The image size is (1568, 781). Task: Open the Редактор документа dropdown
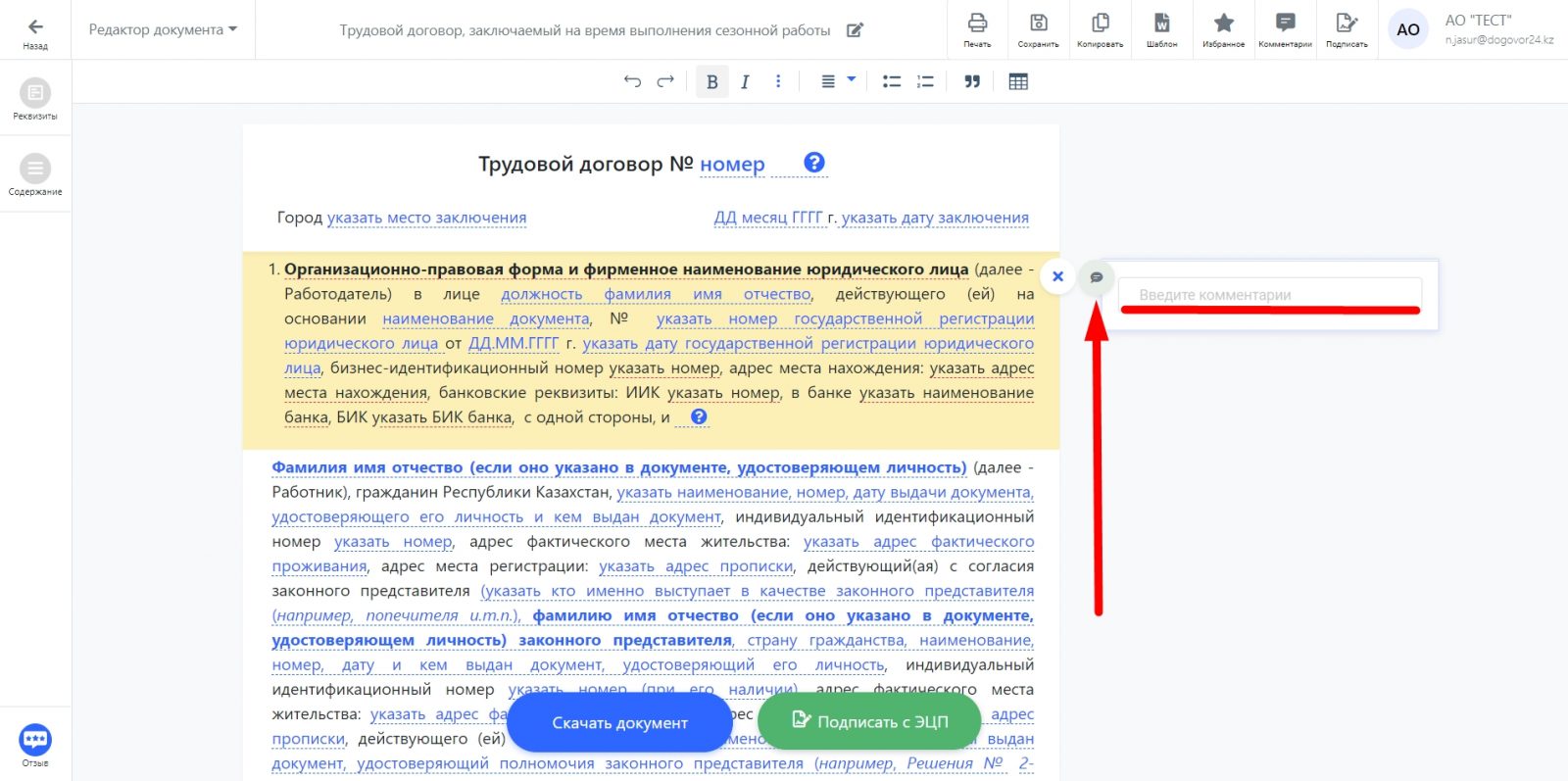pyautogui.click(x=164, y=29)
